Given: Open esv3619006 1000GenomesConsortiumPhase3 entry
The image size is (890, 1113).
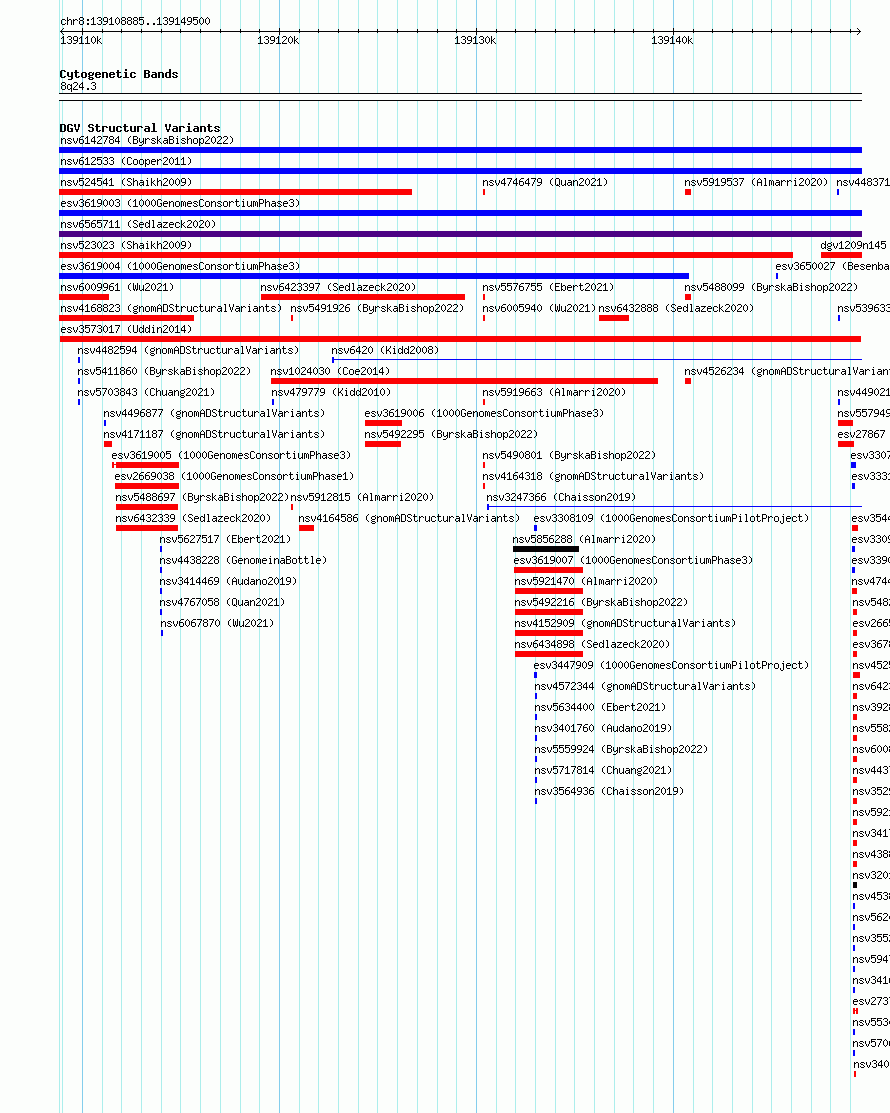Looking at the screenshot, I should click(x=484, y=413).
